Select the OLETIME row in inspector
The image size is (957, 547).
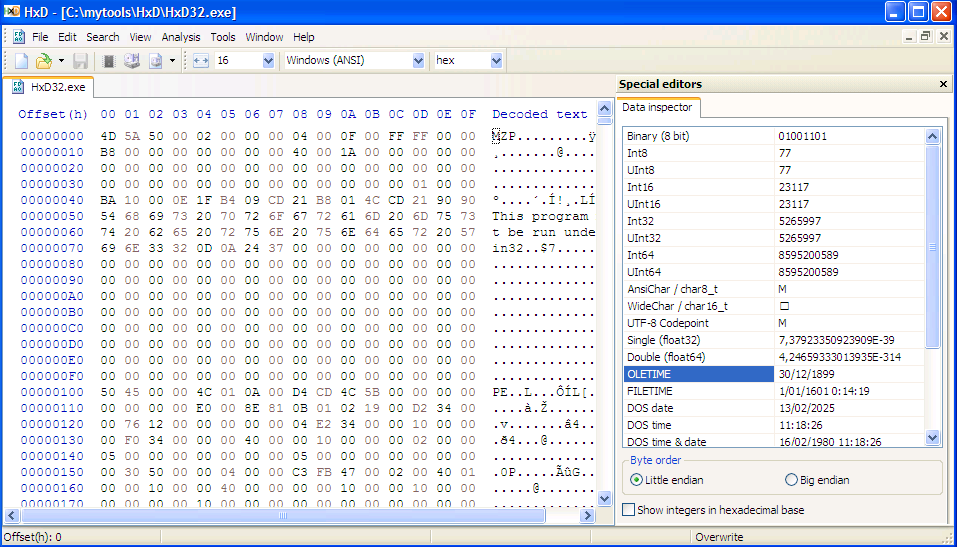pos(774,374)
